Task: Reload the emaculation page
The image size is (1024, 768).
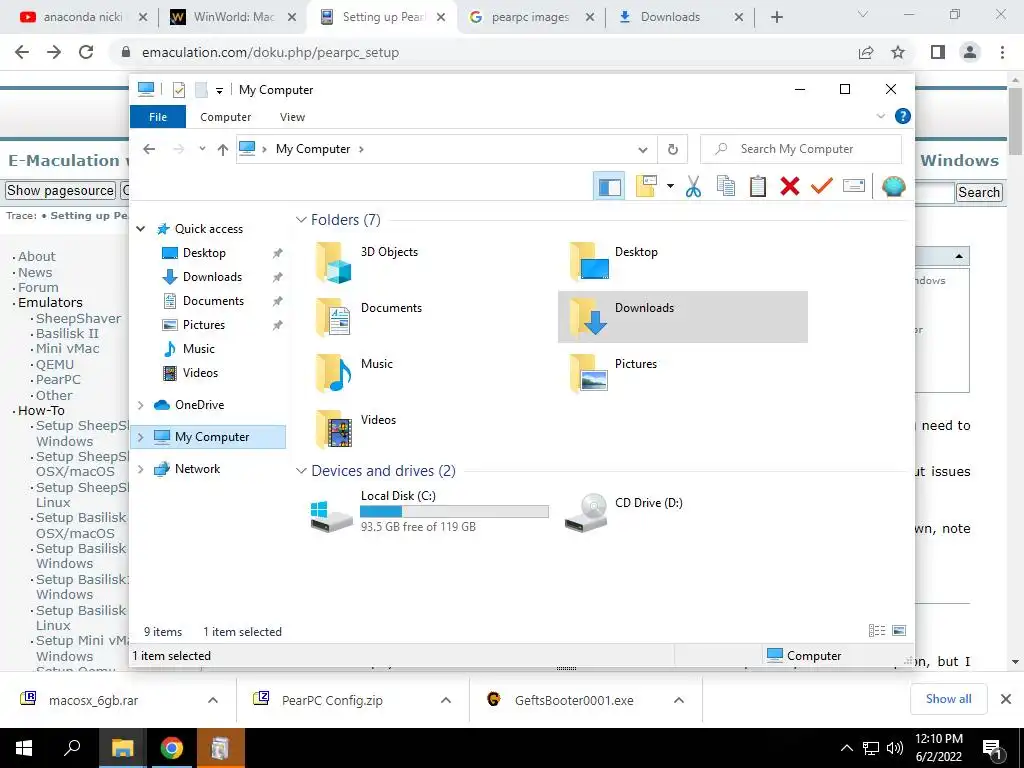Action: pos(86,52)
